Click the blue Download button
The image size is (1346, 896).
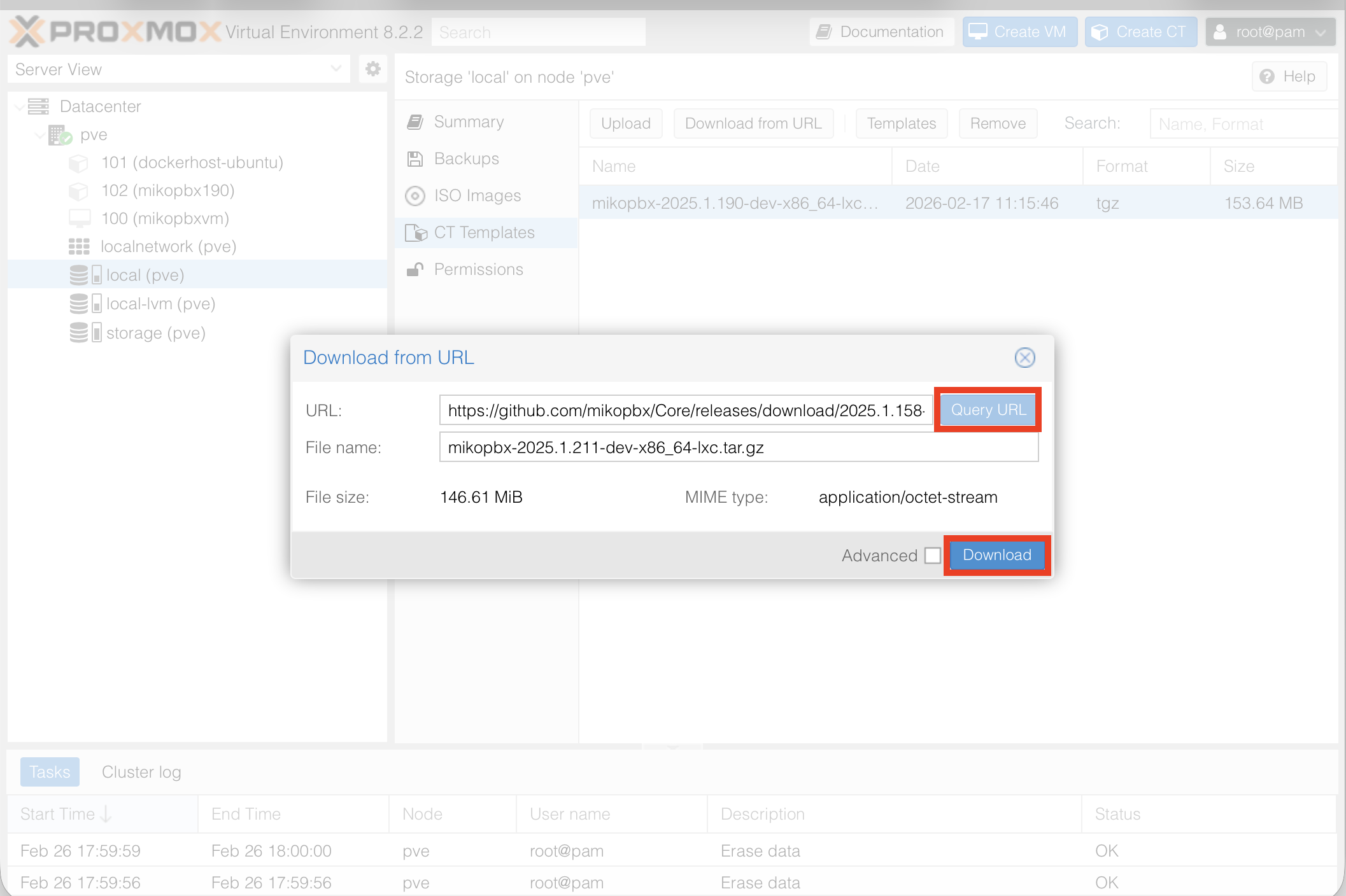(x=996, y=555)
